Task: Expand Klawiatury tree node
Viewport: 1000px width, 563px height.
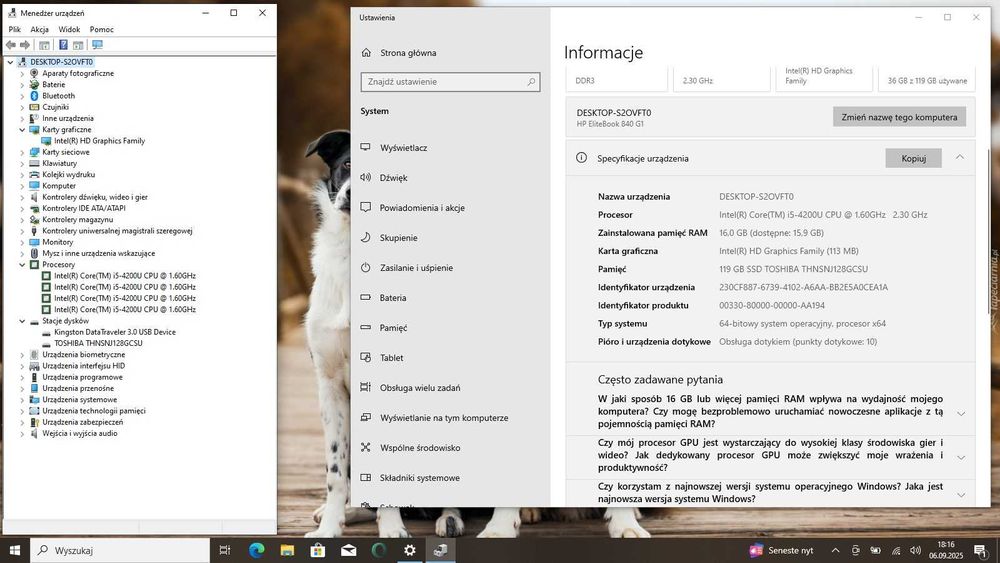Action: (22, 163)
